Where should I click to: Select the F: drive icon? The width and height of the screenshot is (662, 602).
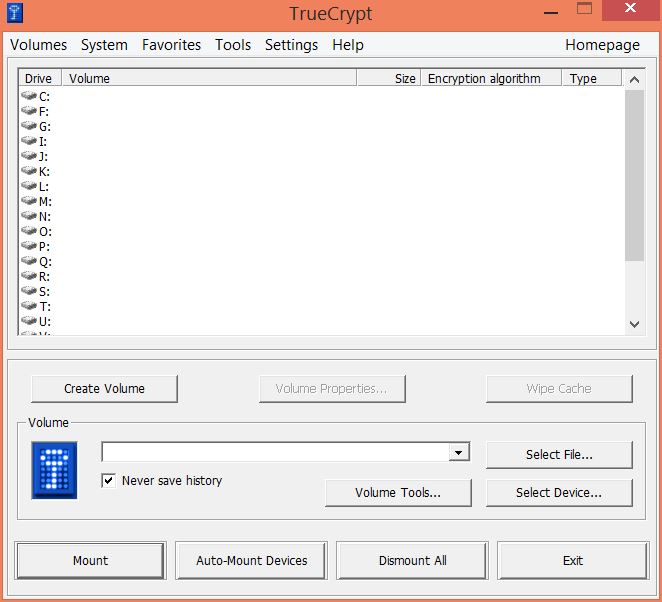[x=29, y=111]
